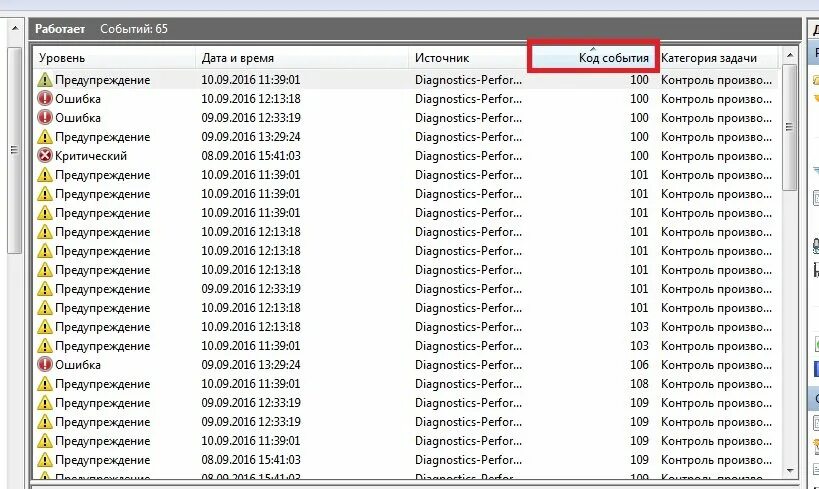Click the date 09.09.2016 13:29:24 in the code 106 row
The image size is (819, 489).
(x=251, y=365)
